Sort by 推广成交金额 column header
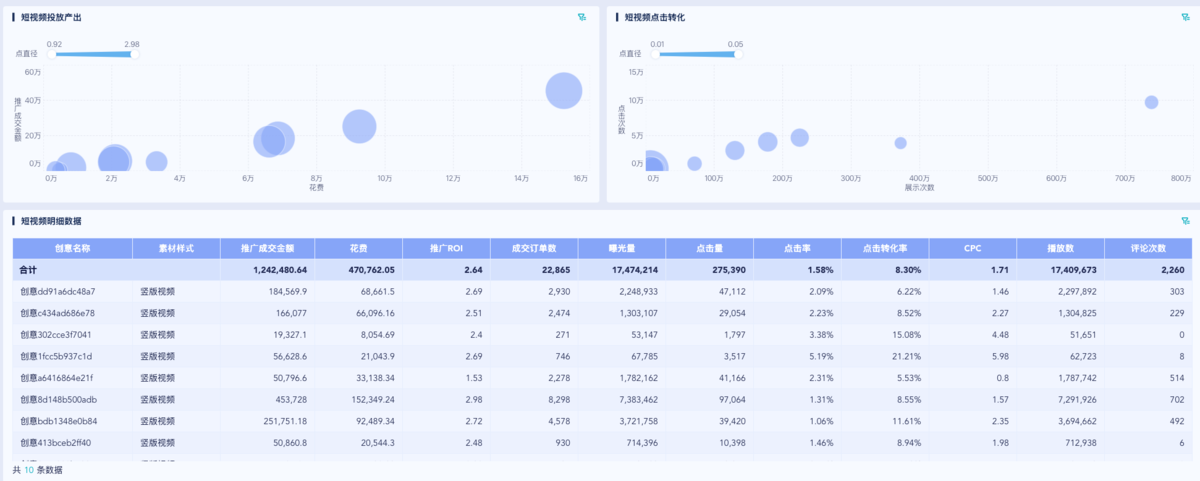 [273, 248]
